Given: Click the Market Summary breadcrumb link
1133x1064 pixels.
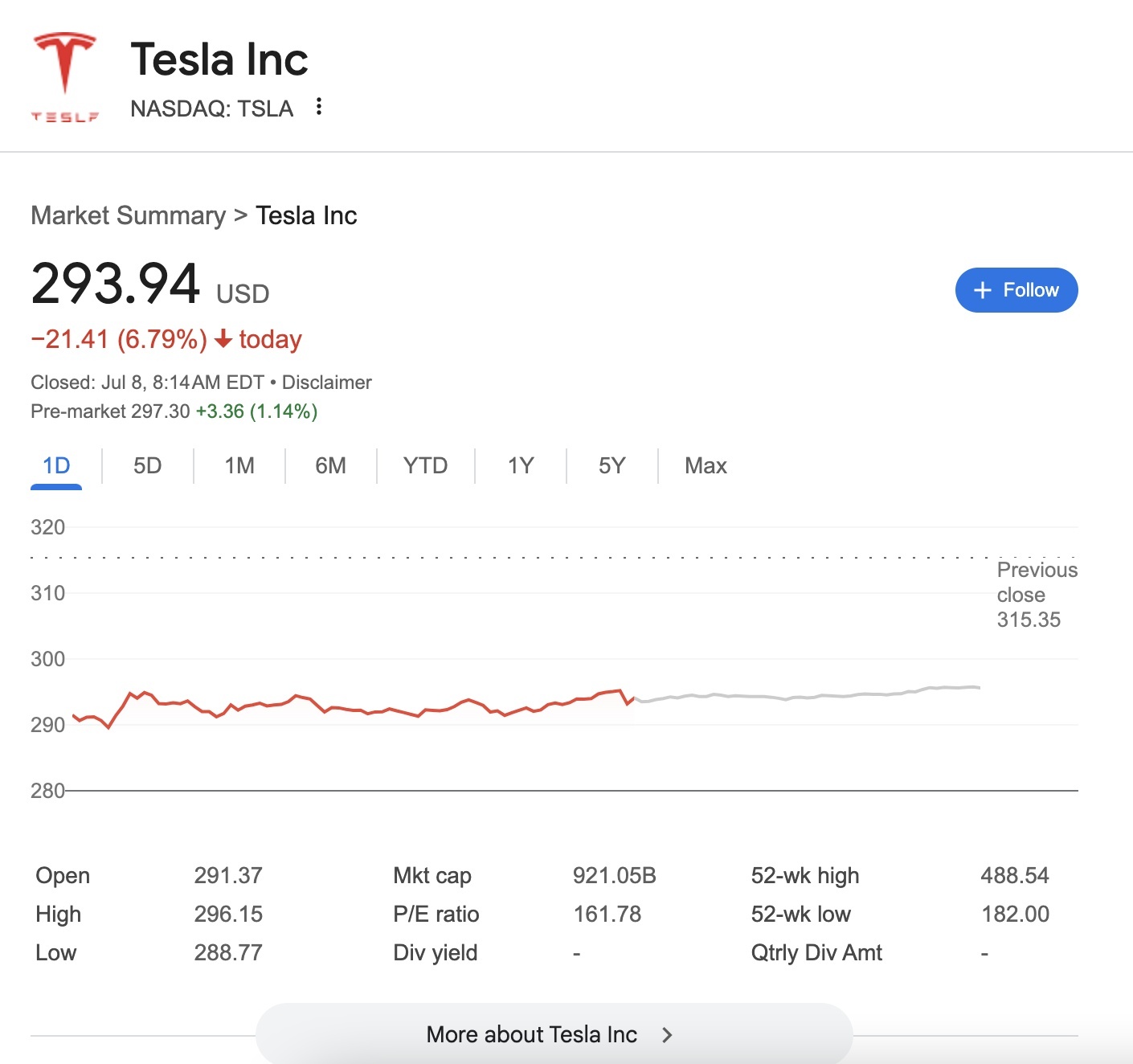Looking at the screenshot, I should (x=129, y=215).
